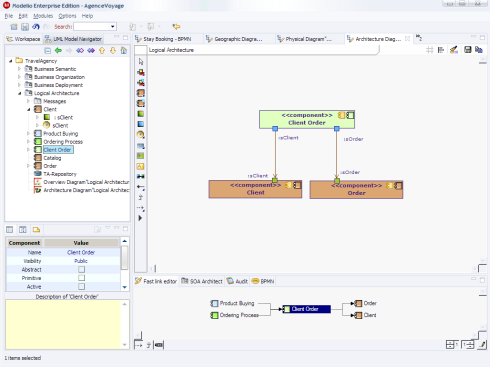The width and height of the screenshot is (490, 367).
Task: Toggle the diagram grid icon
Action: tap(430, 50)
